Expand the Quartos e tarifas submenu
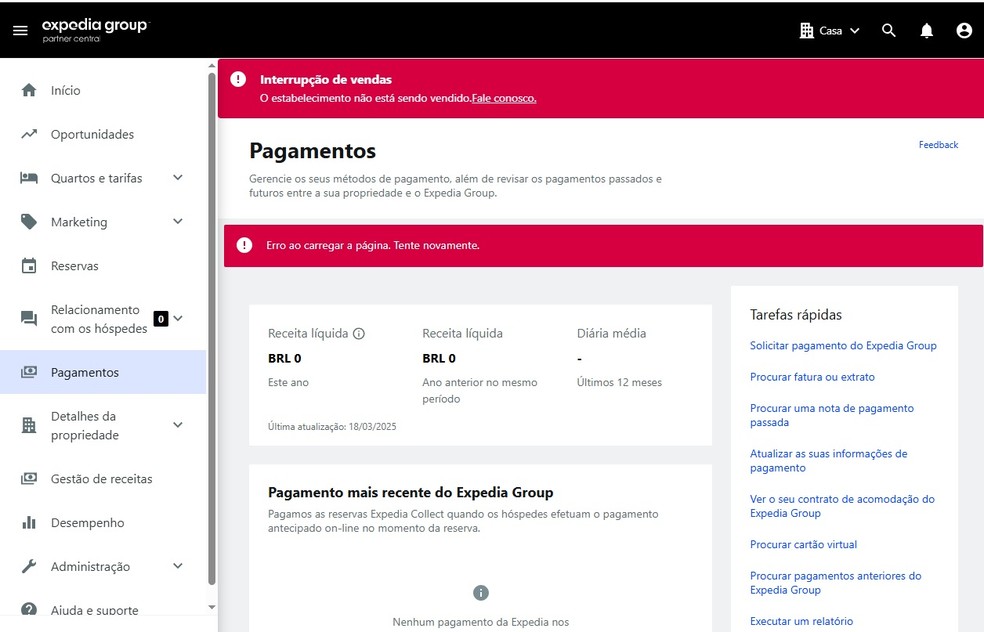 pyautogui.click(x=178, y=178)
